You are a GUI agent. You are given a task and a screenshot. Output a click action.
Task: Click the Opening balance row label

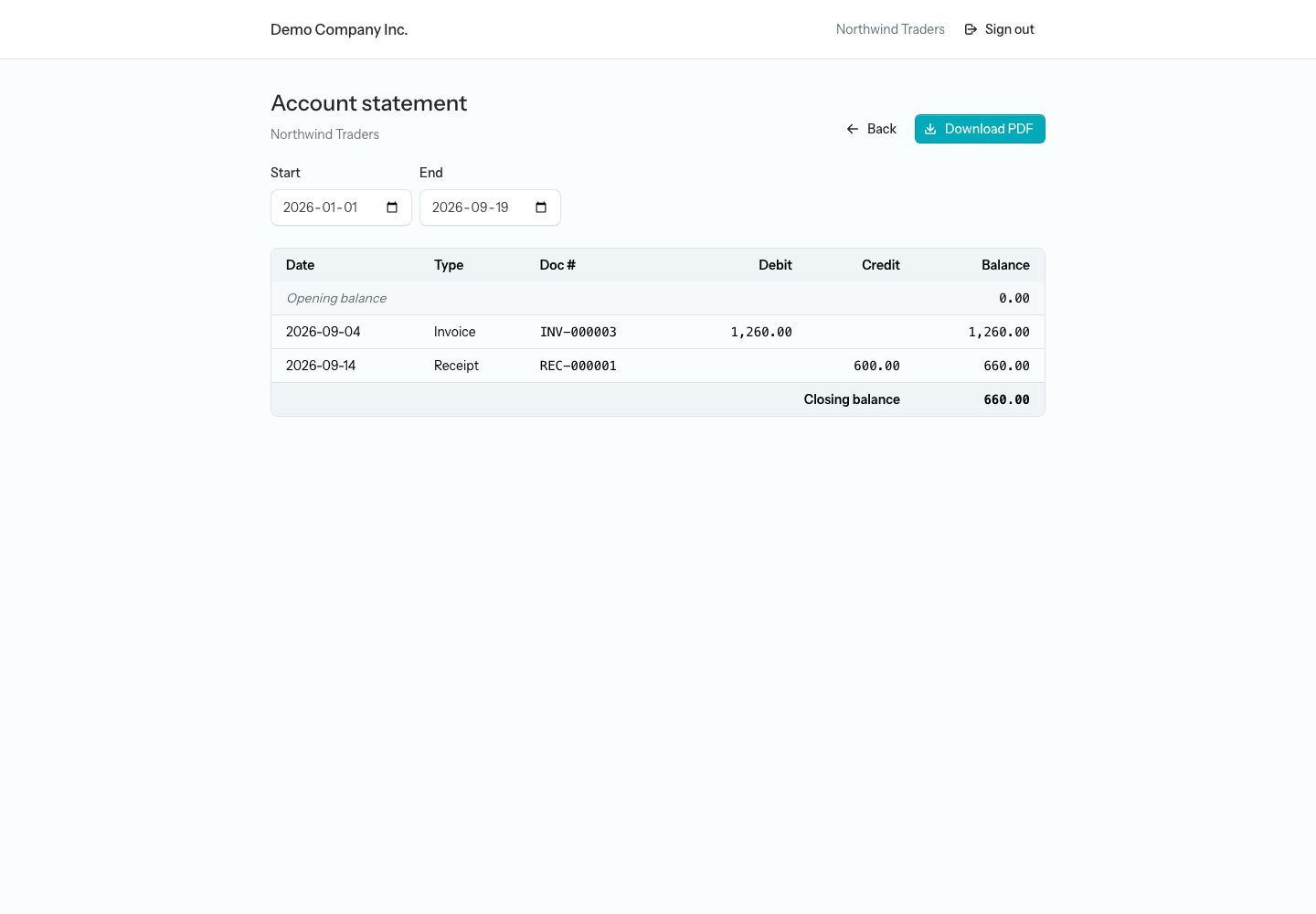(x=336, y=298)
